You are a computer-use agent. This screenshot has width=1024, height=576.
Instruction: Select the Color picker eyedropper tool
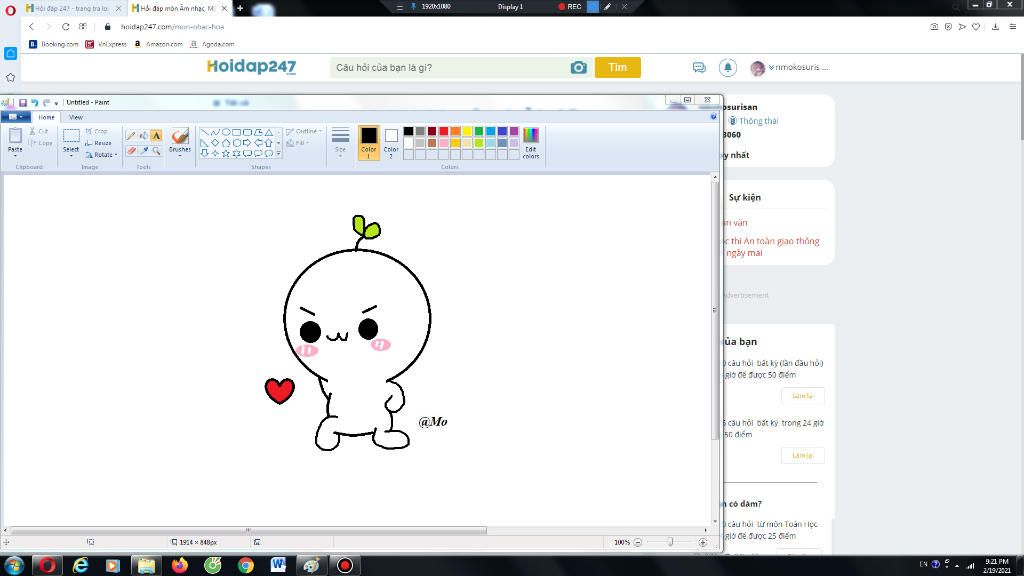tap(144, 150)
